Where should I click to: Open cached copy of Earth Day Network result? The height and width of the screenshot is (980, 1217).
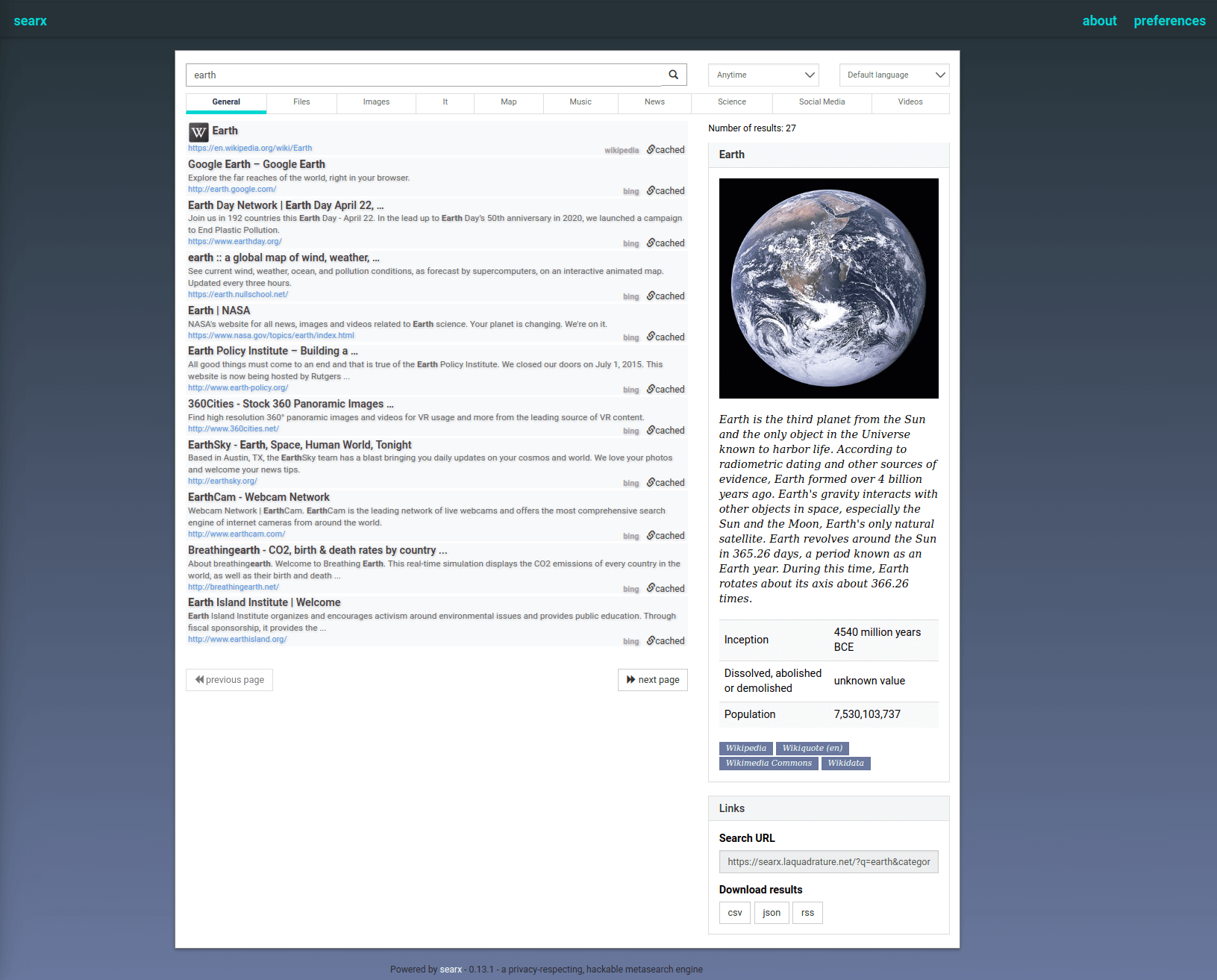(666, 243)
